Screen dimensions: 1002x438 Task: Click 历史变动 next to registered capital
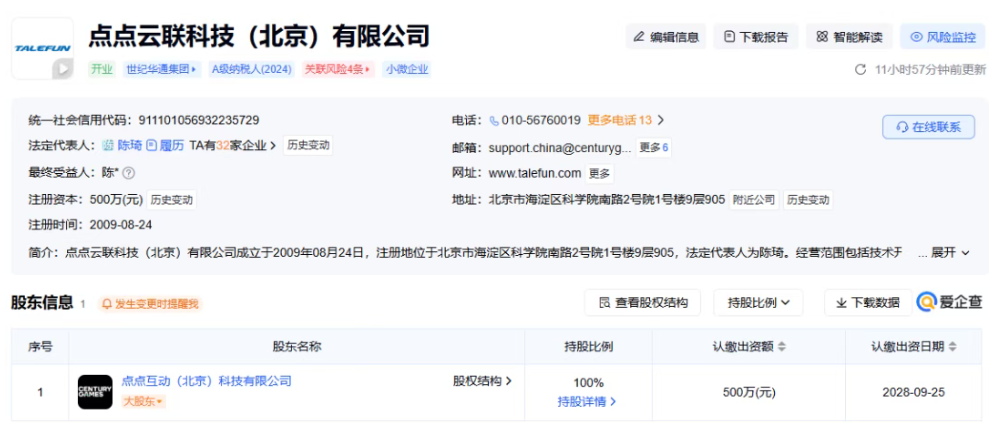click(x=171, y=199)
